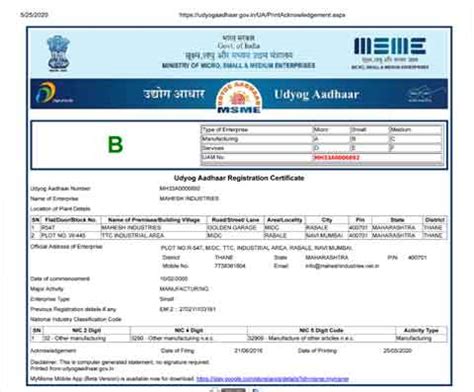The width and height of the screenshot is (474, 392).
Task: Click the 'Acknowledgement' label
Action: tap(53, 351)
